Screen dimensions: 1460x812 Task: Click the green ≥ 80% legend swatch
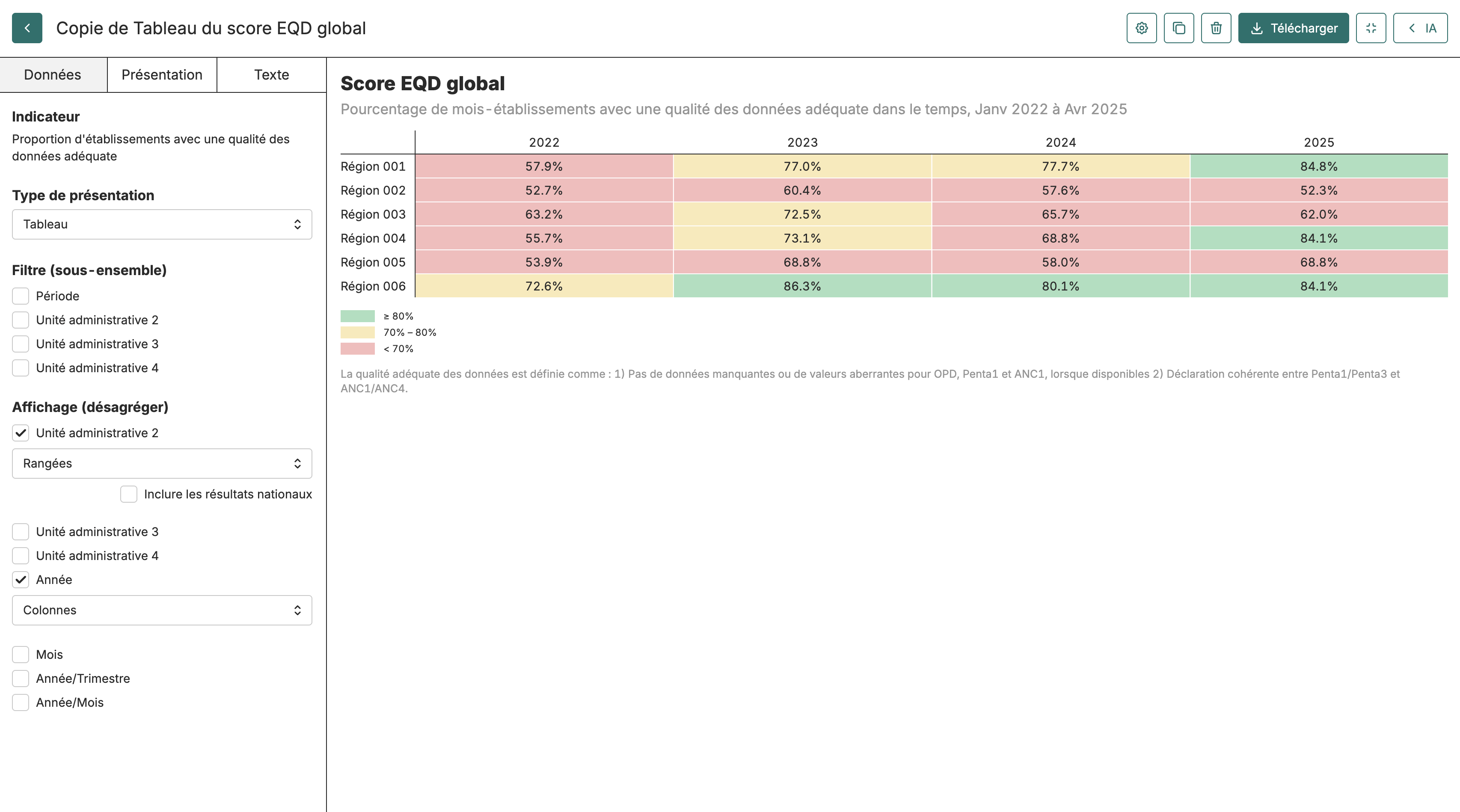tap(358, 316)
